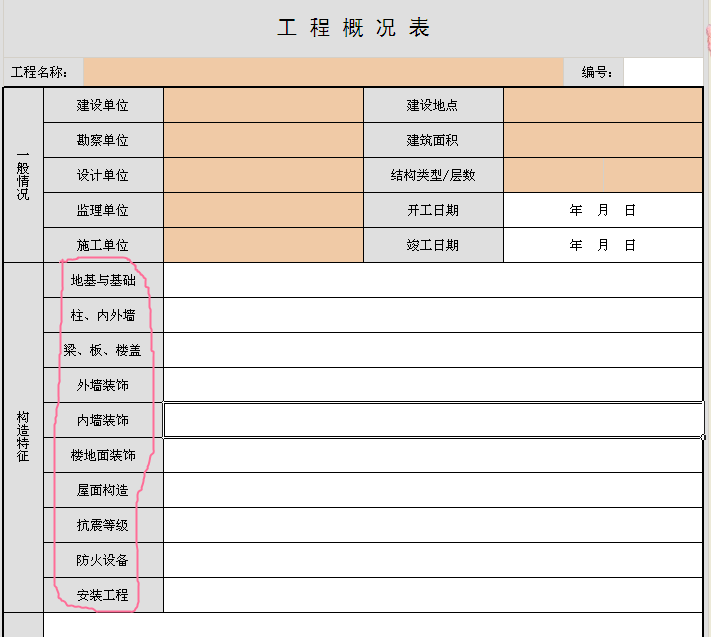Select the orange cell beside 建设地点
Viewport: 711px width, 637px height.
[602, 106]
